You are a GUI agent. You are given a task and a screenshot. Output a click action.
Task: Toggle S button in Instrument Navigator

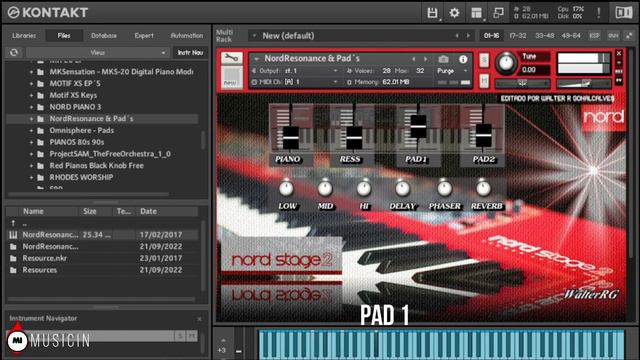click(180, 336)
